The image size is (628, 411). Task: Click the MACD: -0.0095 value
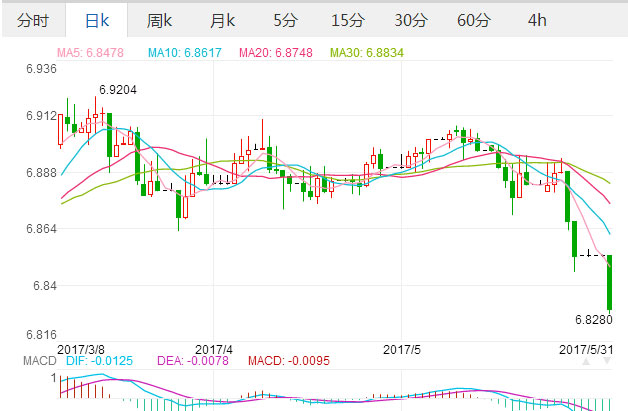[x=289, y=361]
